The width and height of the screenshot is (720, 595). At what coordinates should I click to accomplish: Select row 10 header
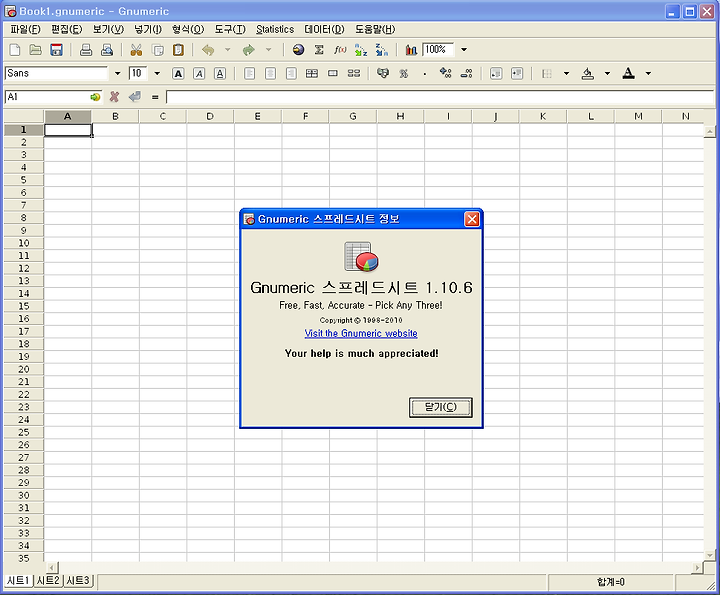pyautogui.click(x=24, y=243)
